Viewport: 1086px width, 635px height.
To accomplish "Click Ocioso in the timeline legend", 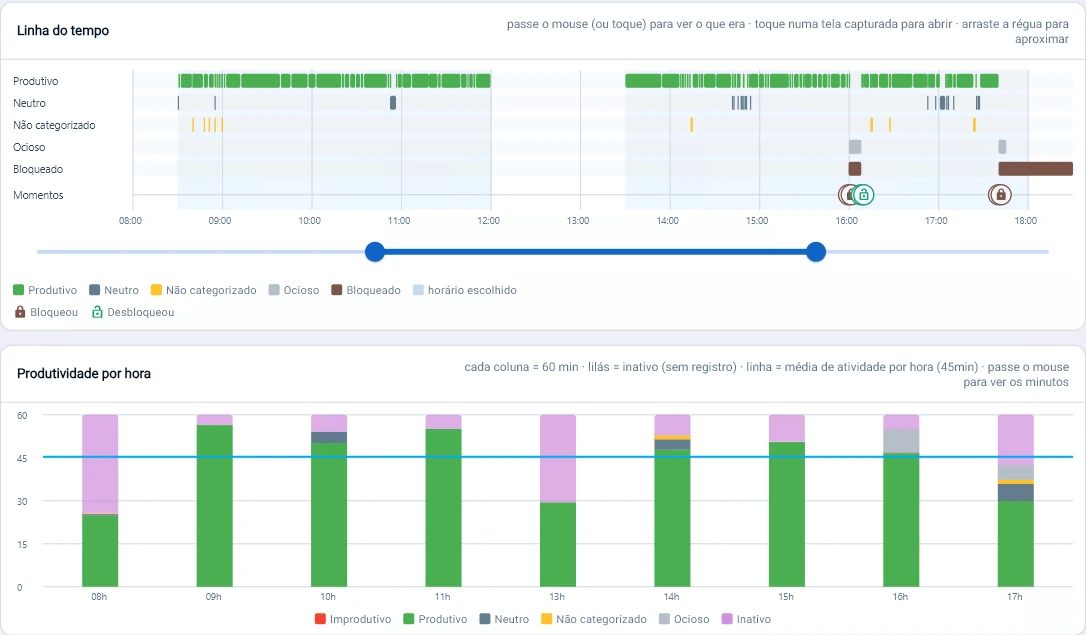I will point(294,290).
